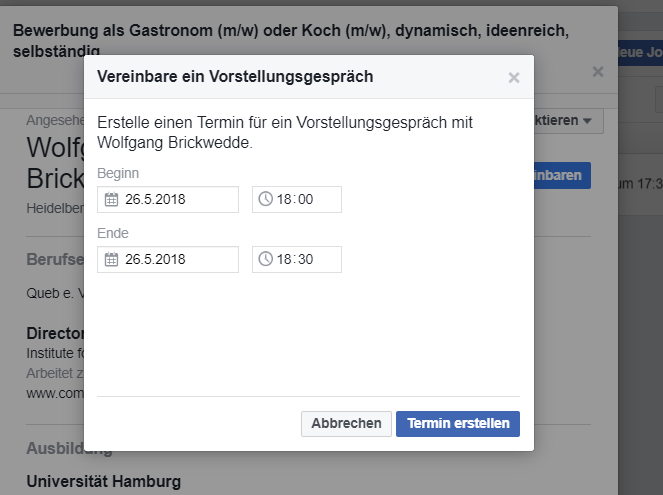
Task: Click the minutes value 30 in the Ende time
Action: click(x=305, y=260)
